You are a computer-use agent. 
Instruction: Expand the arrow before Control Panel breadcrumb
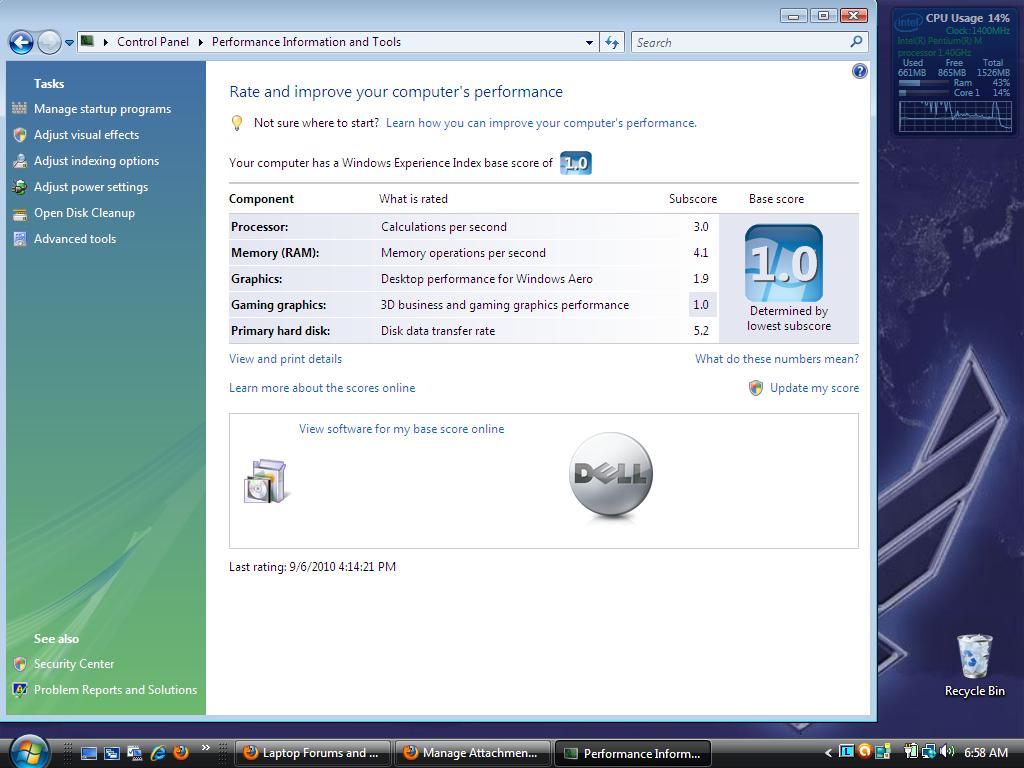coord(106,42)
